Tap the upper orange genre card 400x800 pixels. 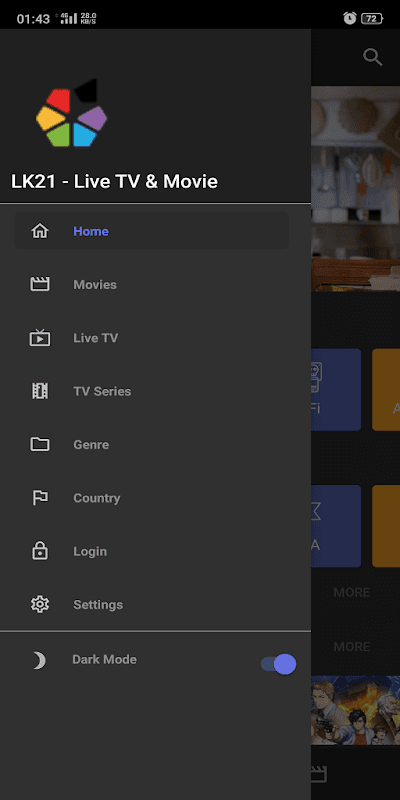click(386, 389)
